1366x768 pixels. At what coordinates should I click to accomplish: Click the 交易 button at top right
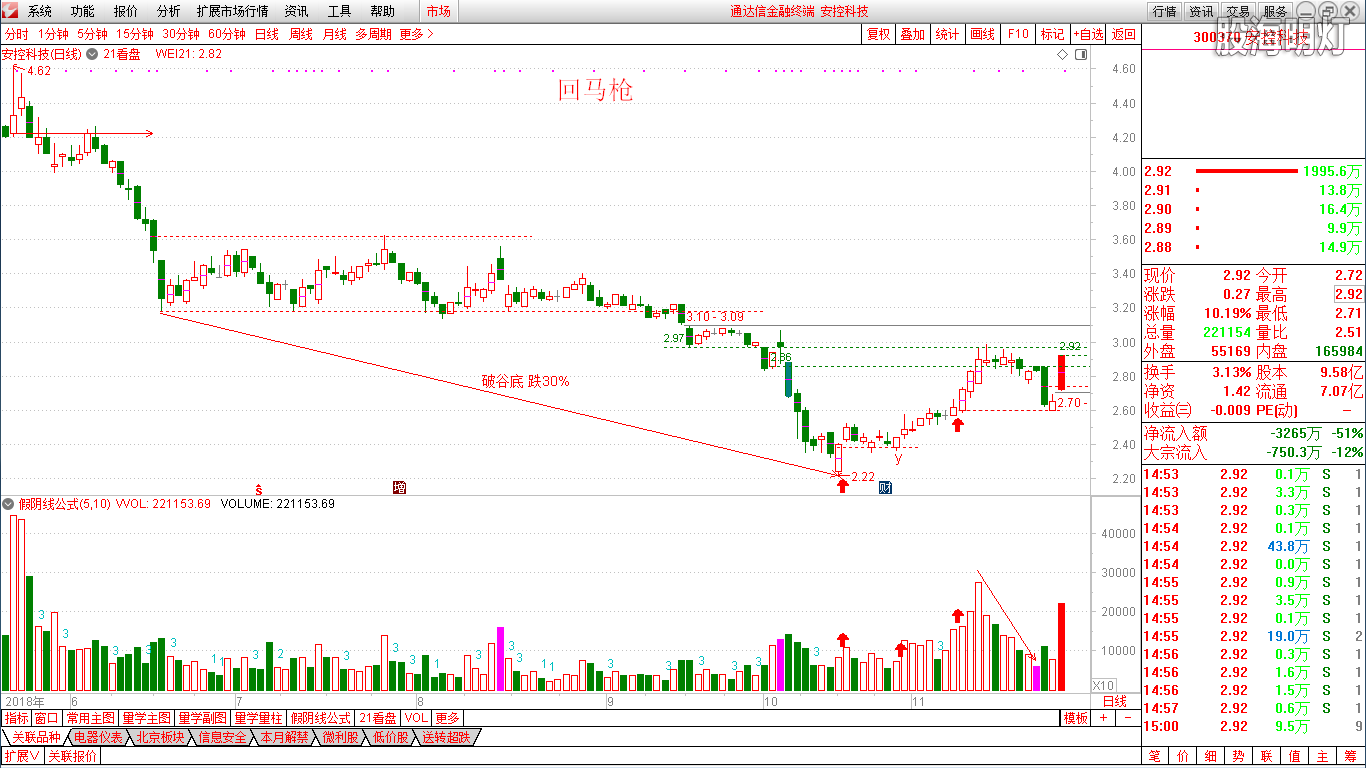pos(1238,11)
